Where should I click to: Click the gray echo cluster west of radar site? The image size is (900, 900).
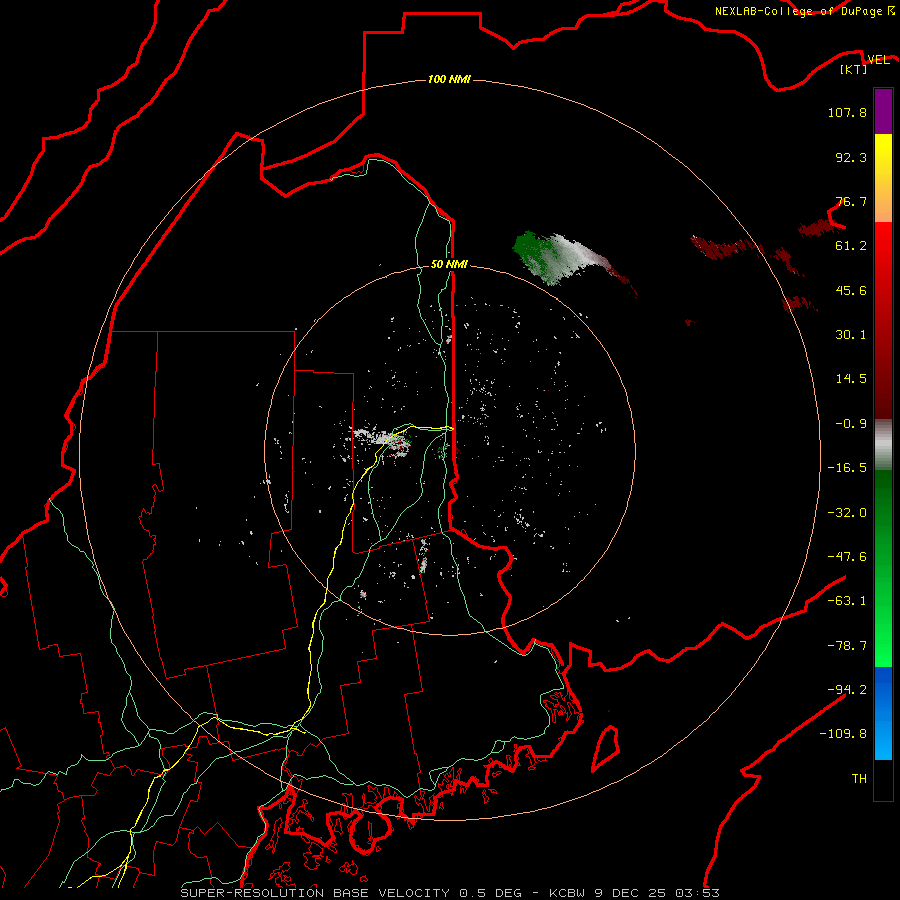click(382, 440)
